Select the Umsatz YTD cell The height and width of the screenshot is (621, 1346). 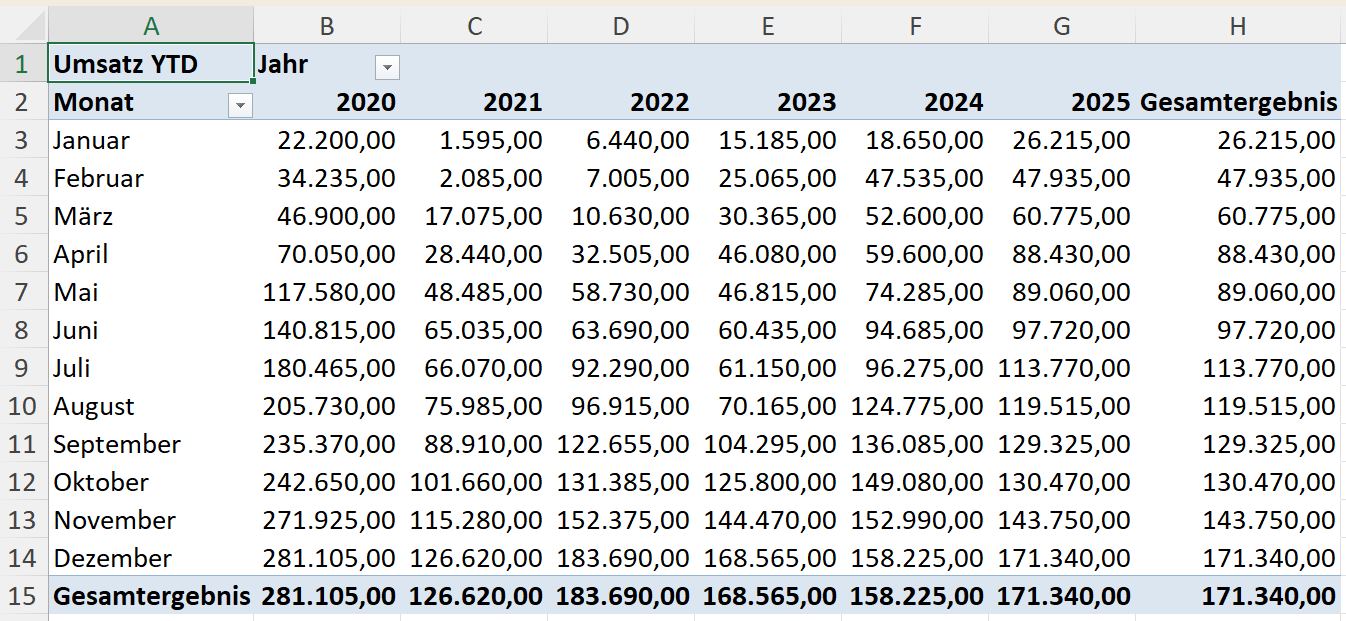[x=150, y=65]
